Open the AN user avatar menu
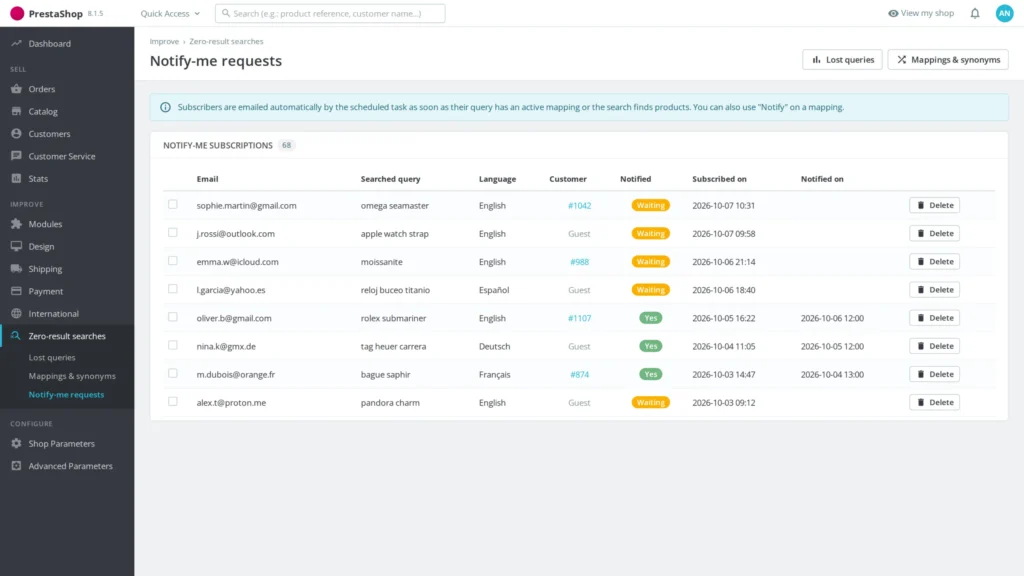This screenshot has width=1024, height=576. point(1004,13)
